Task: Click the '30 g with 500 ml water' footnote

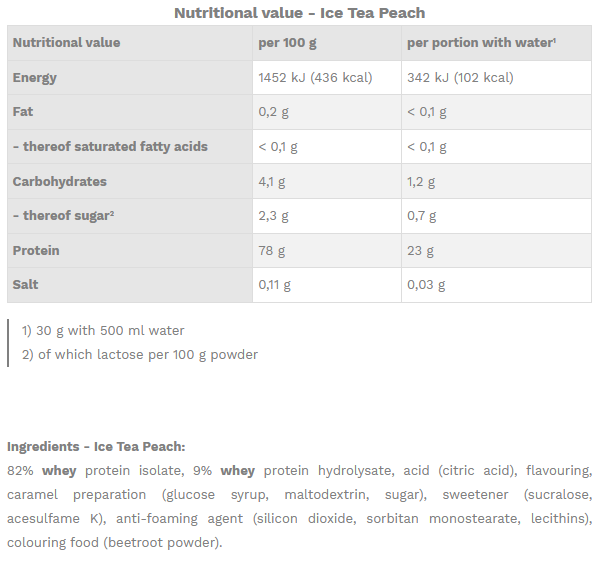Action: point(103,331)
